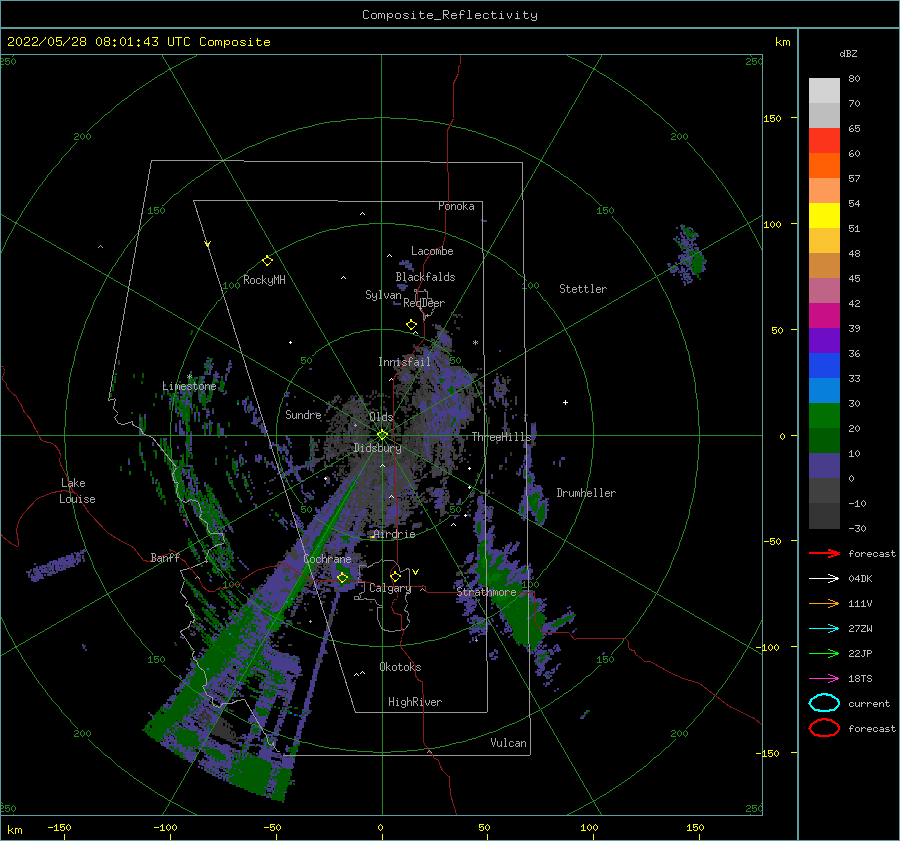Image resolution: width=900 pixels, height=841 pixels.
Task: Click the purple 39–36 dBZ color swatch
Action: pyautogui.click(x=824, y=340)
